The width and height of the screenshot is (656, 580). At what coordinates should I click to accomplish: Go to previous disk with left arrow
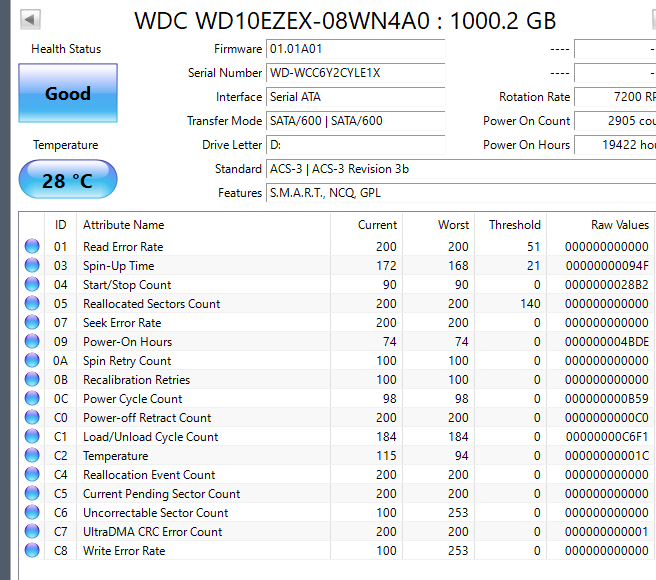[x=30, y=20]
